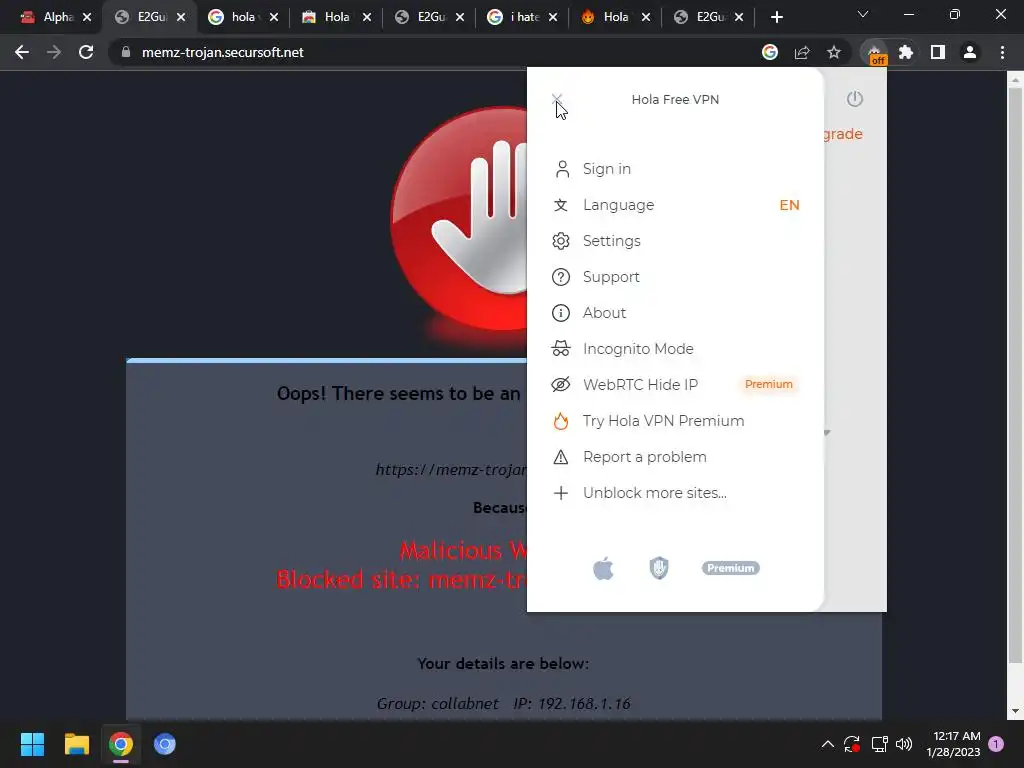Open notification badge in taskbar
This screenshot has width=1024, height=768.
pyautogui.click(x=996, y=744)
